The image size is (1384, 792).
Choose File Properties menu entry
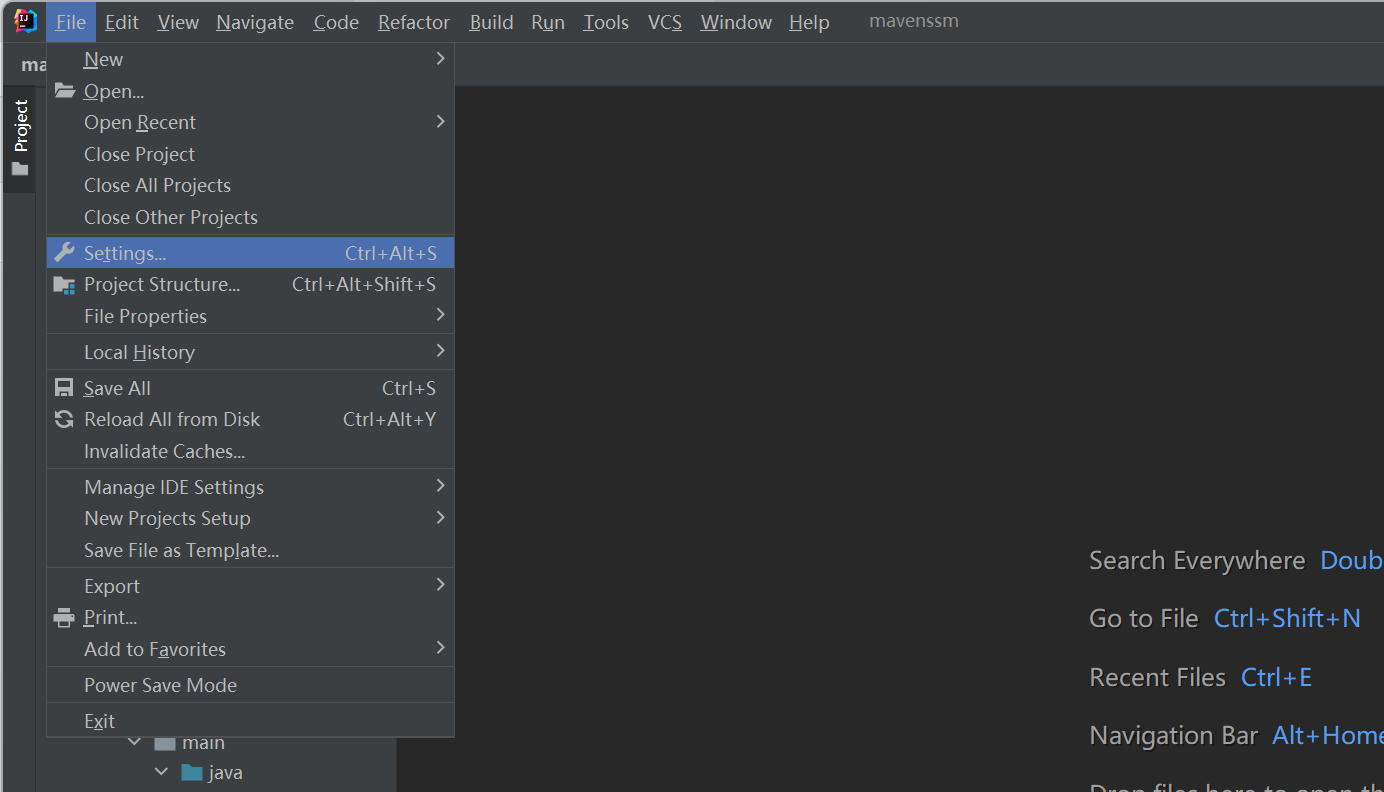pyautogui.click(x=250, y=316)
